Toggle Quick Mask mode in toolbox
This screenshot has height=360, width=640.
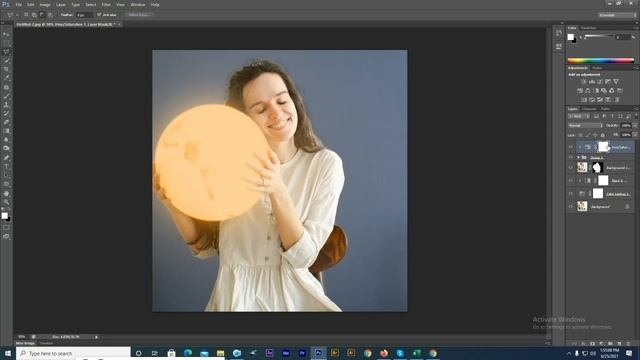6,227
